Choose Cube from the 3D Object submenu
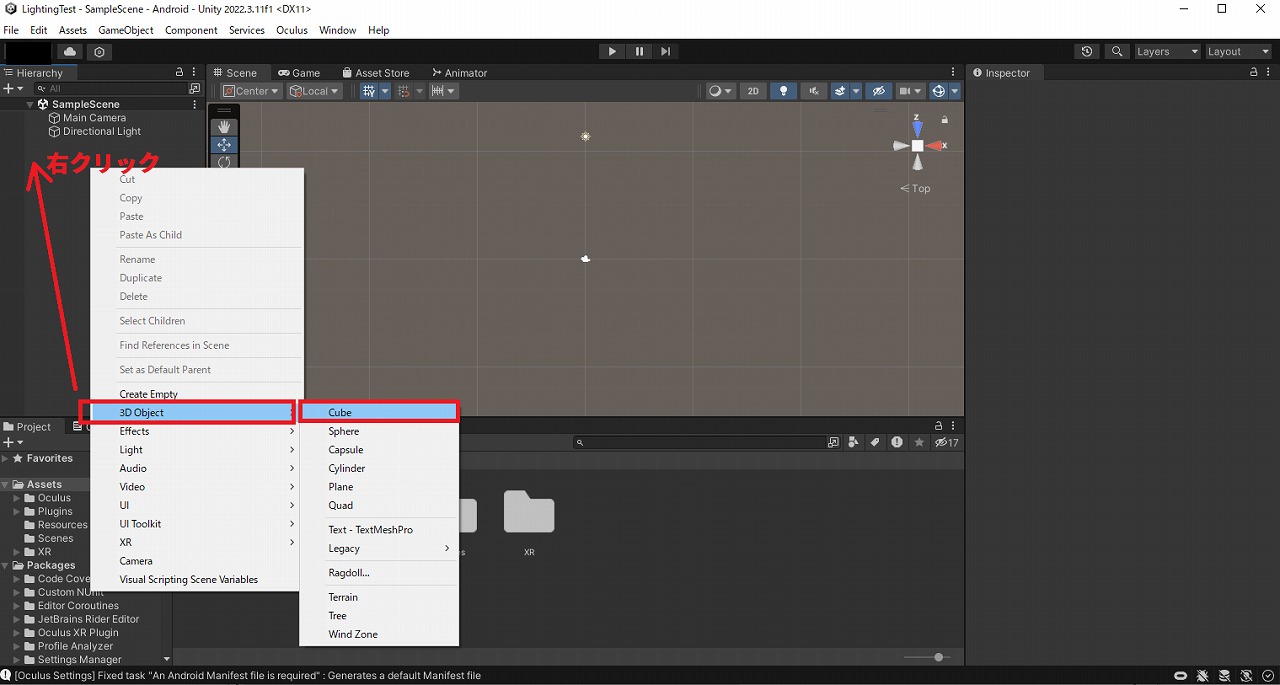Screen dimensions: 1280x685 point(379,412)
